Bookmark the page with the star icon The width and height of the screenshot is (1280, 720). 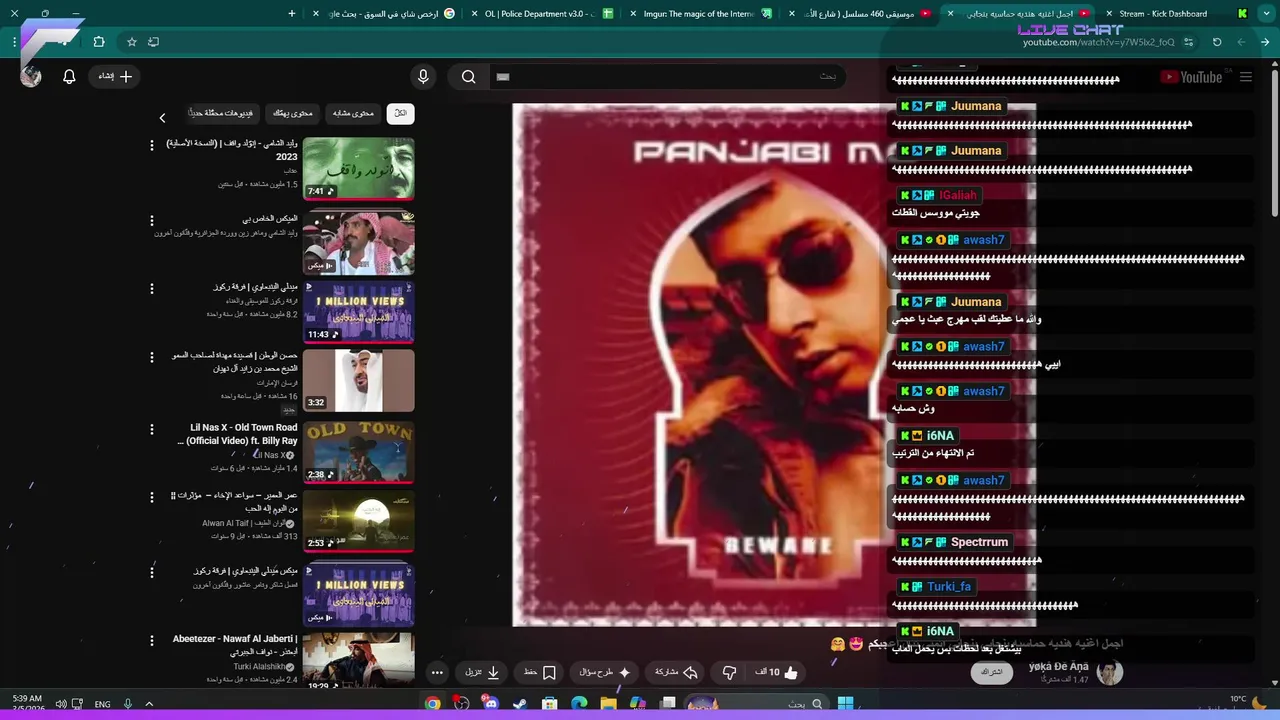(131, 42)
